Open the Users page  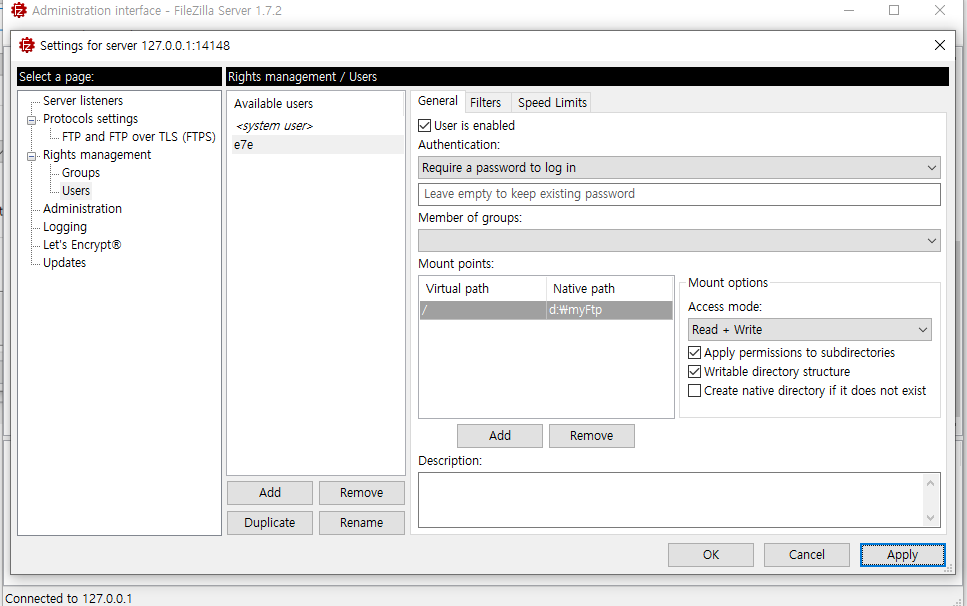point(76,190)
